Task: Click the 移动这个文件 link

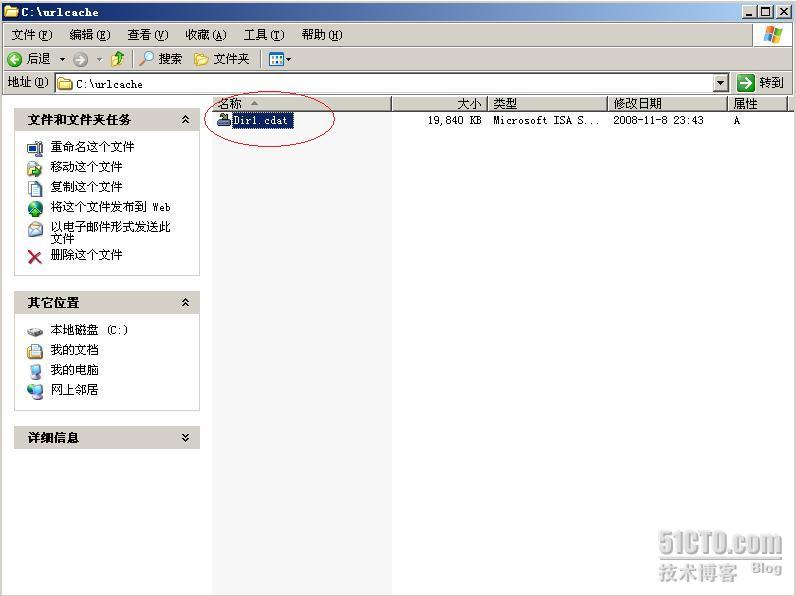Action: [x=86, y=167]
